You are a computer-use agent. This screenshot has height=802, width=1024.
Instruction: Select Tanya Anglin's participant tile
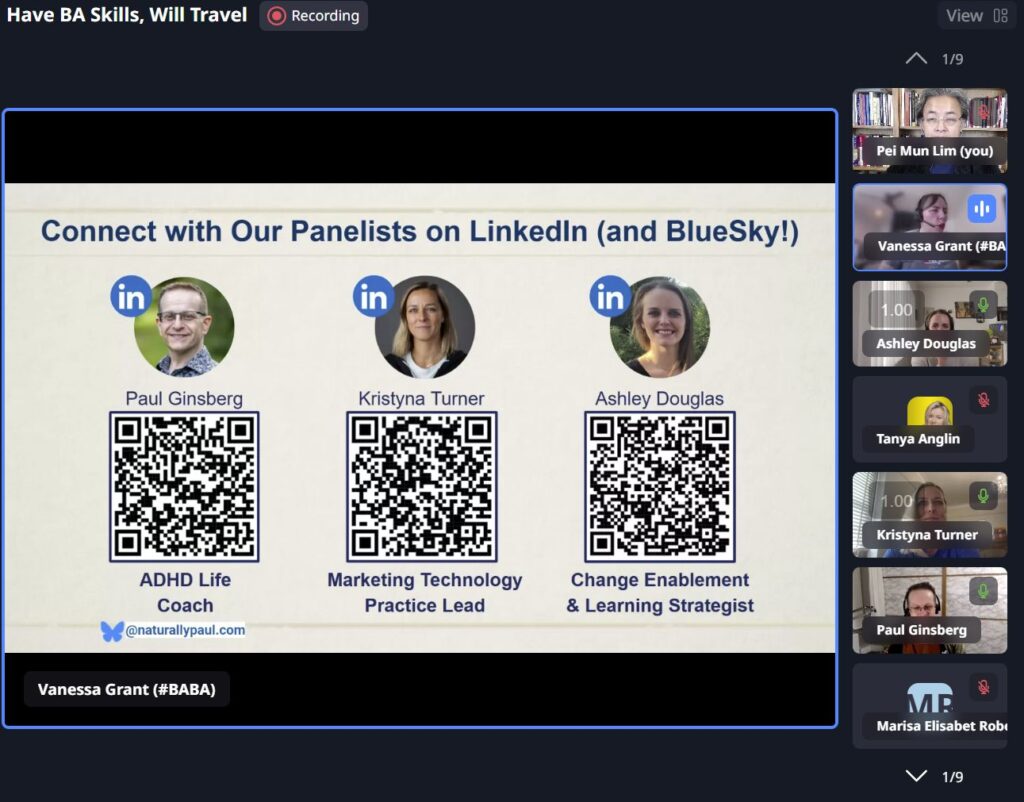pyautogui.click(x=929, y=419)
